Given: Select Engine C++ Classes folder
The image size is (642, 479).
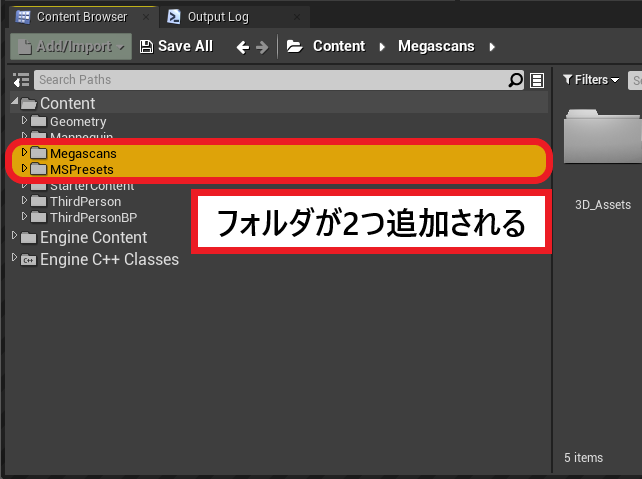Looking at the screenshot, I should [x=109, y=260].
